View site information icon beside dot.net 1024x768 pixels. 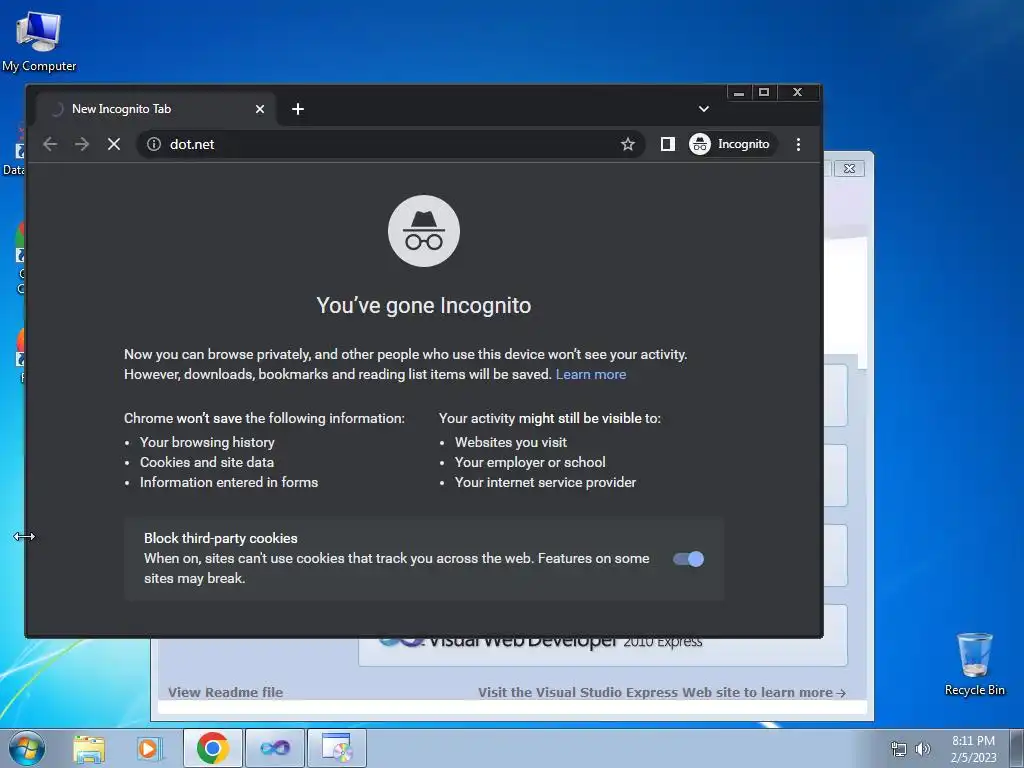[x=153, y=144]
